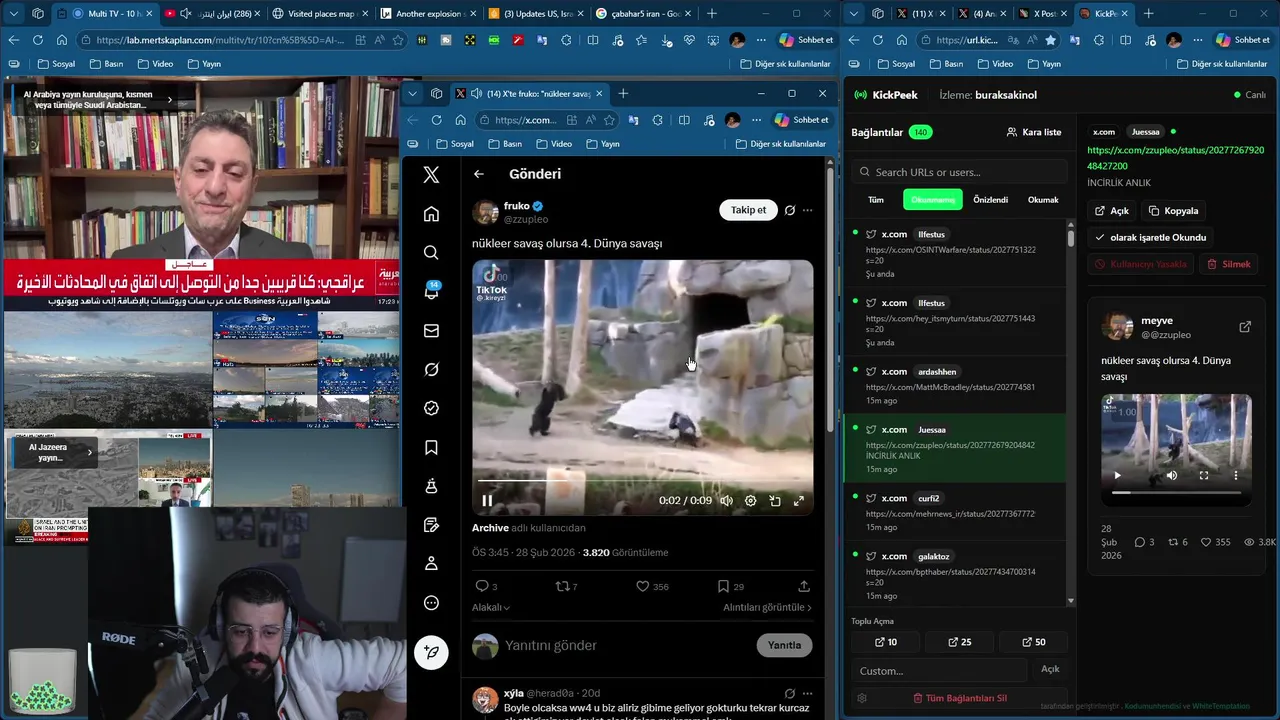Open more options on xýla's reply

[807, 693]
